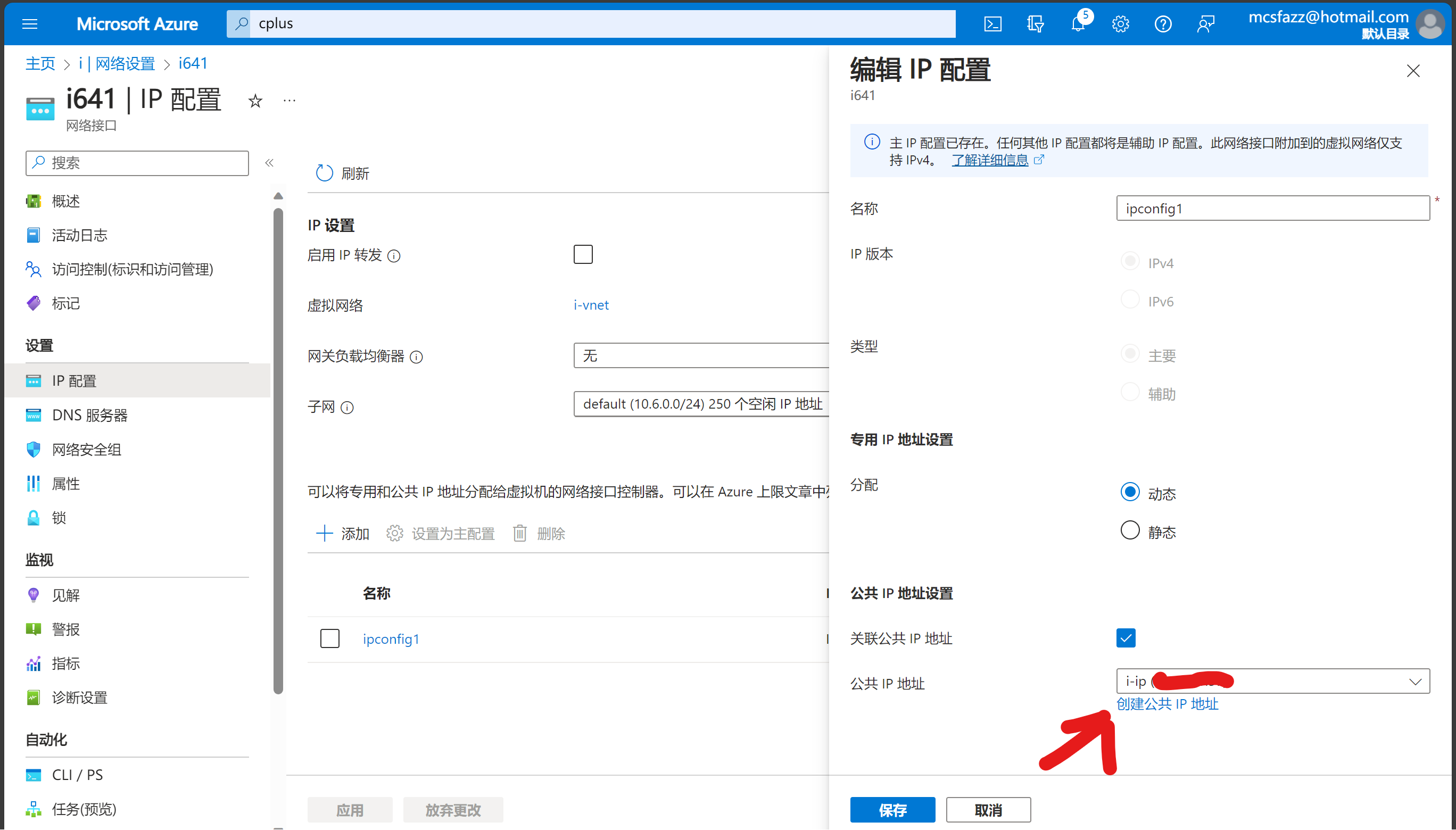The image size is (1456, 830).
Task: Click the IPv4 radio button
Action: (x=1130, y=262)
